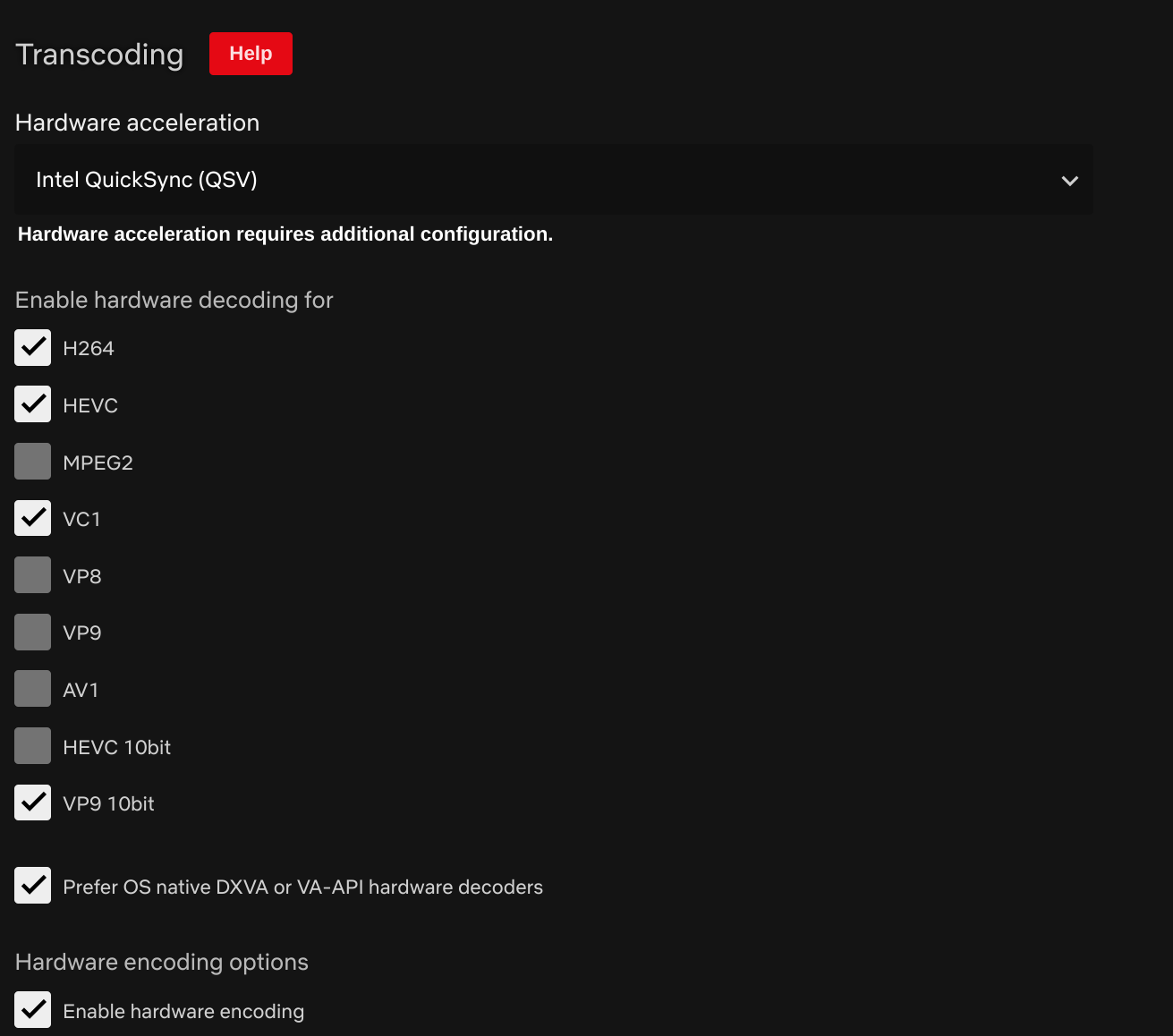Click the 'Enable hardware encoding' label text
The width and height of the screenshot is (1173, 1036).
pyautogui.click(x=183, y=1011)
